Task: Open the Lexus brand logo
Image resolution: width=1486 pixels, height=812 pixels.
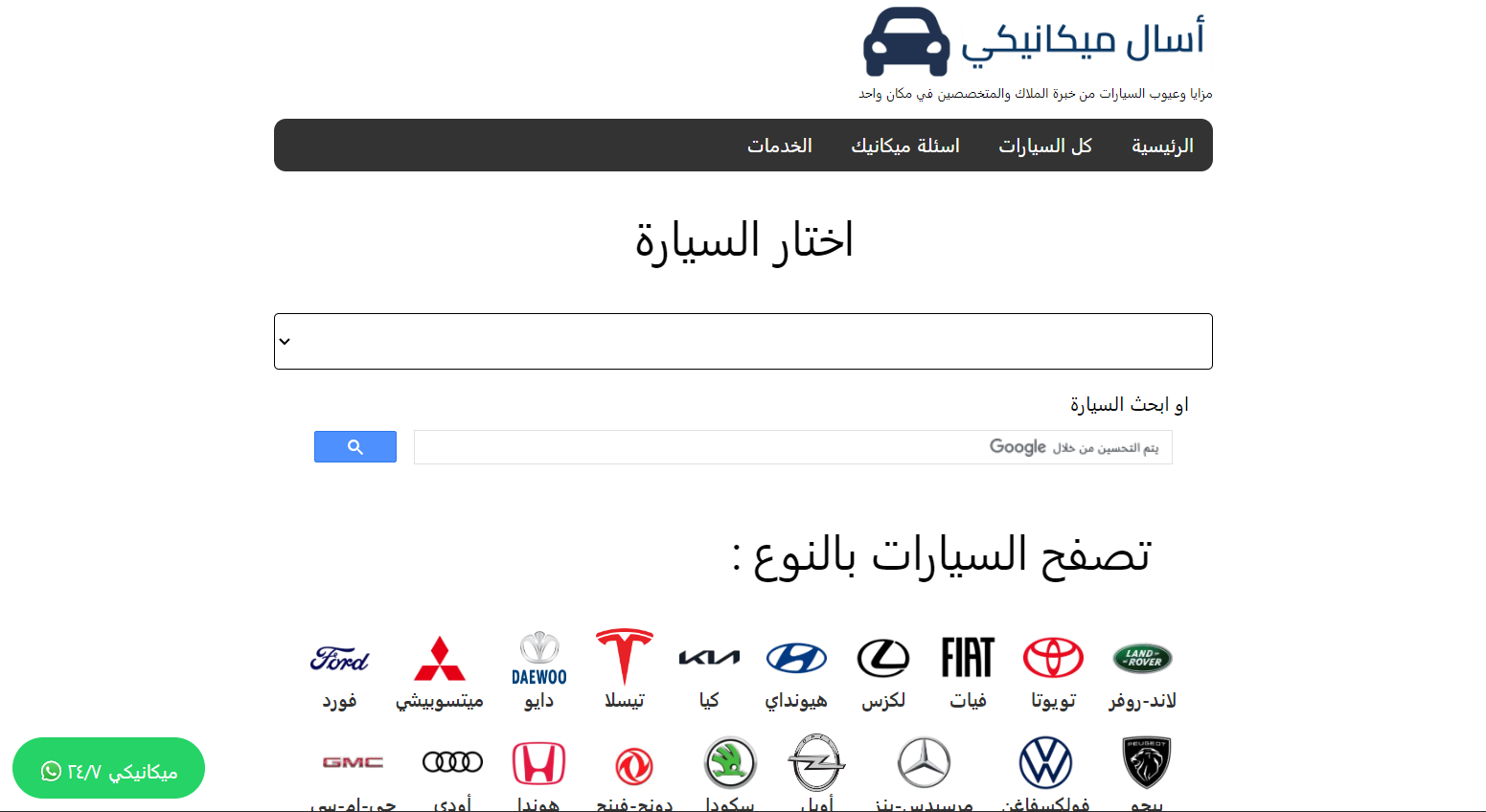Action: [x=882, y=658]
